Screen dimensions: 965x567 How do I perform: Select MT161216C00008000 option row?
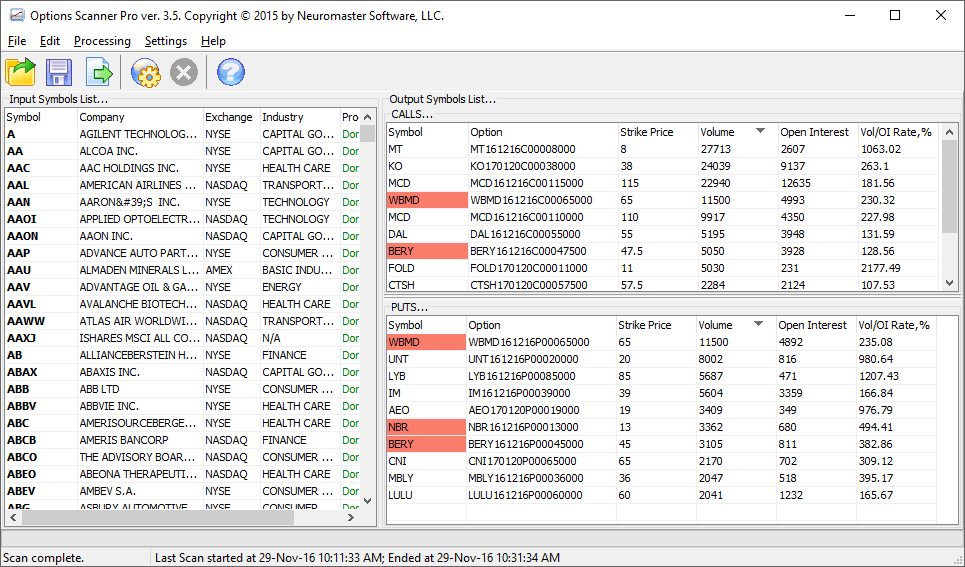pyautogui.click(x=523, y=149)
